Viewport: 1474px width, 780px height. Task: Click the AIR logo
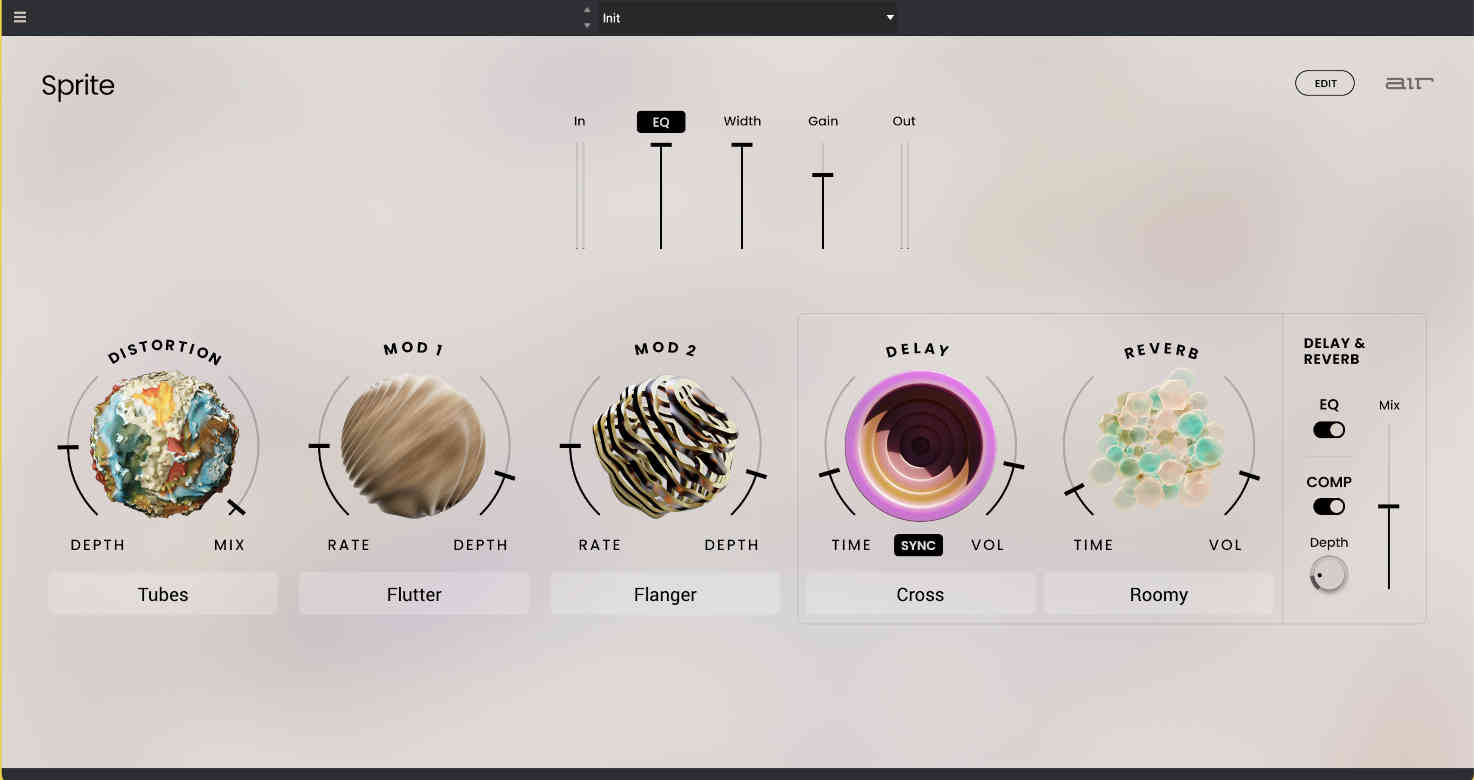click(1409, 84)
